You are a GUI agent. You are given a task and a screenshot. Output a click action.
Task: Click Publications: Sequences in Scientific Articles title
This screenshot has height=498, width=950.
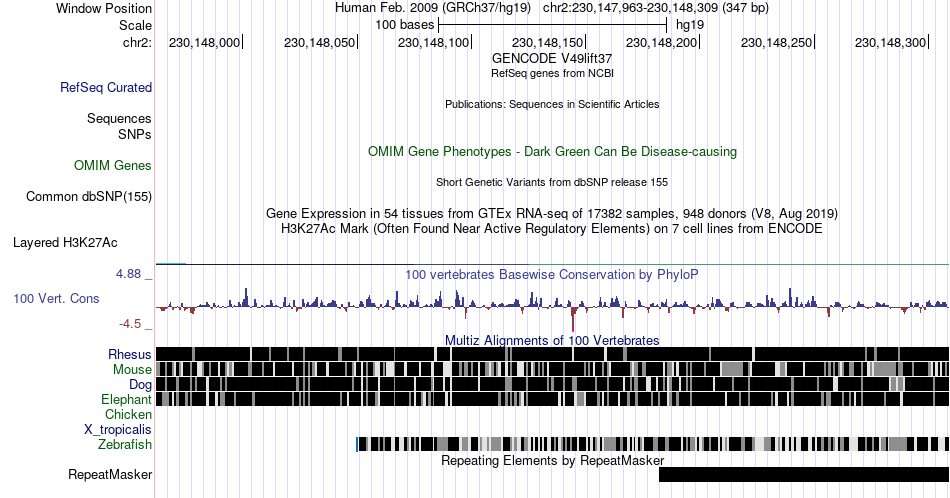tap(552, 104)
